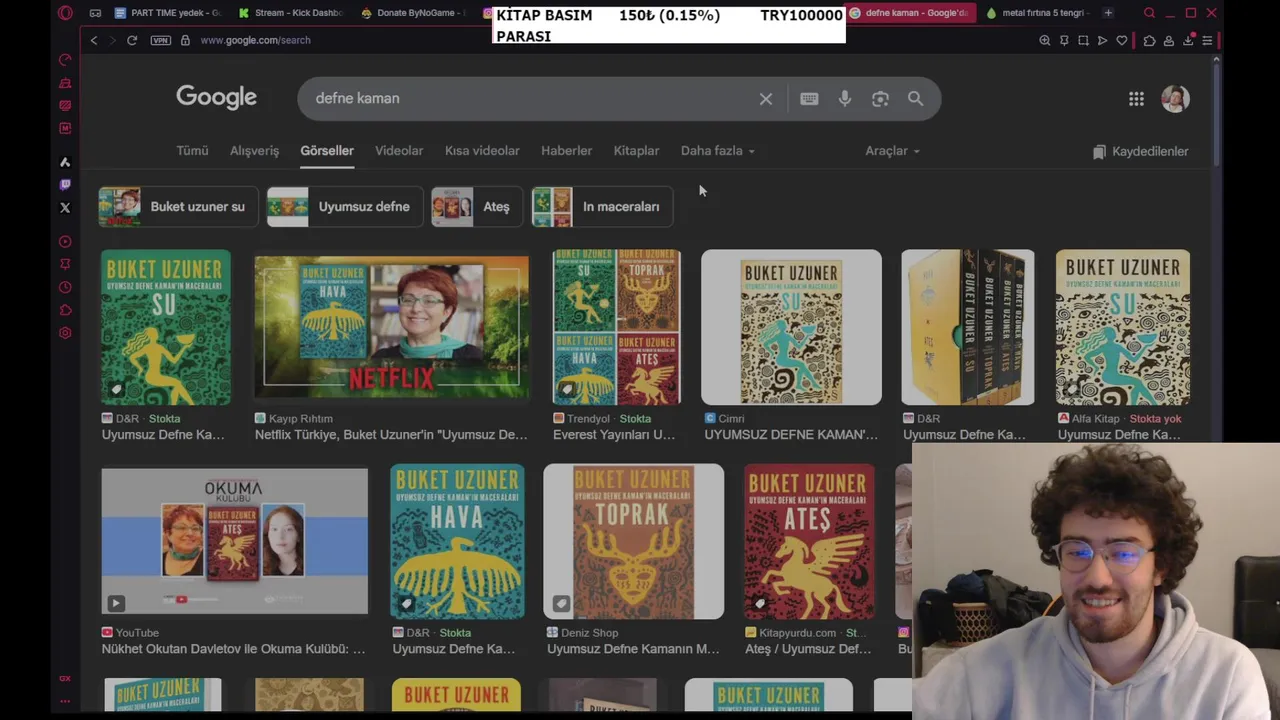Open the Easy Setup menu icon

click(x=1207, y=40)
